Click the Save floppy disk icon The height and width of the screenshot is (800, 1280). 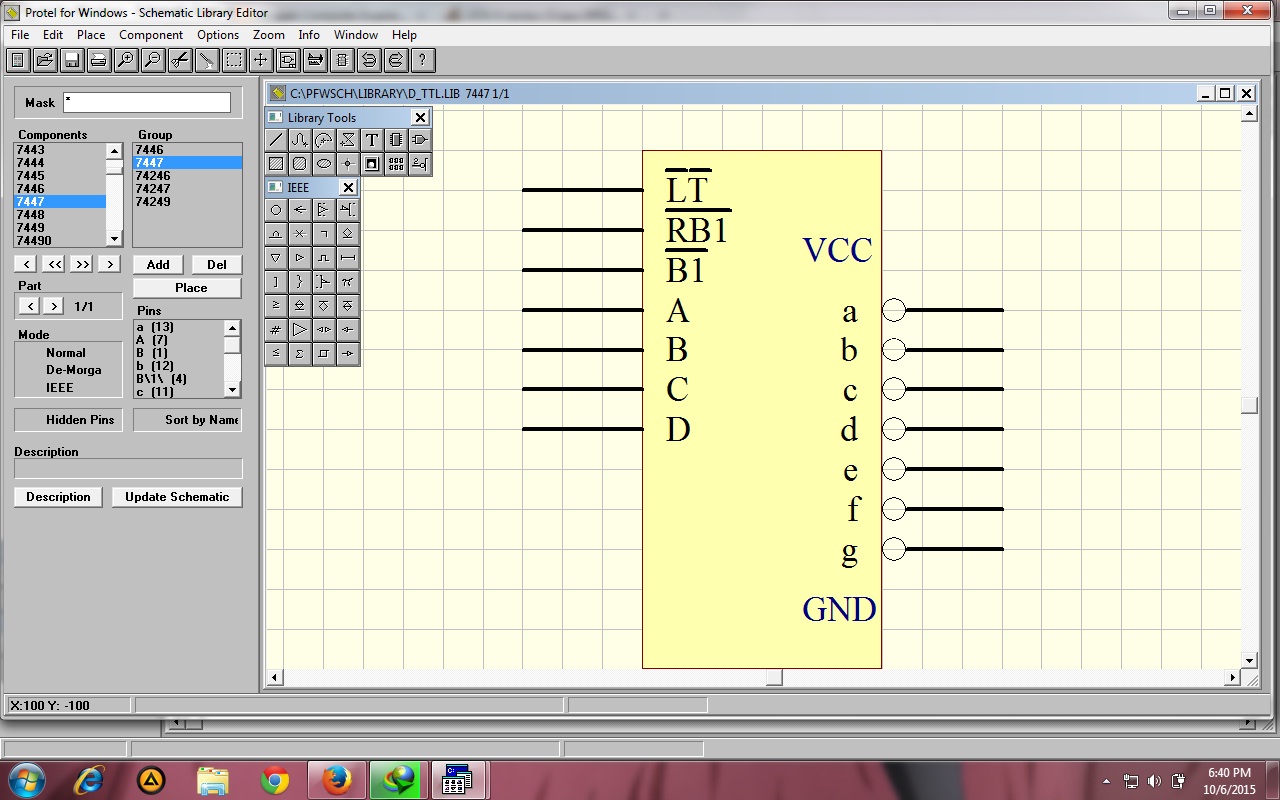pyautogui.click(x=72, y=60)
